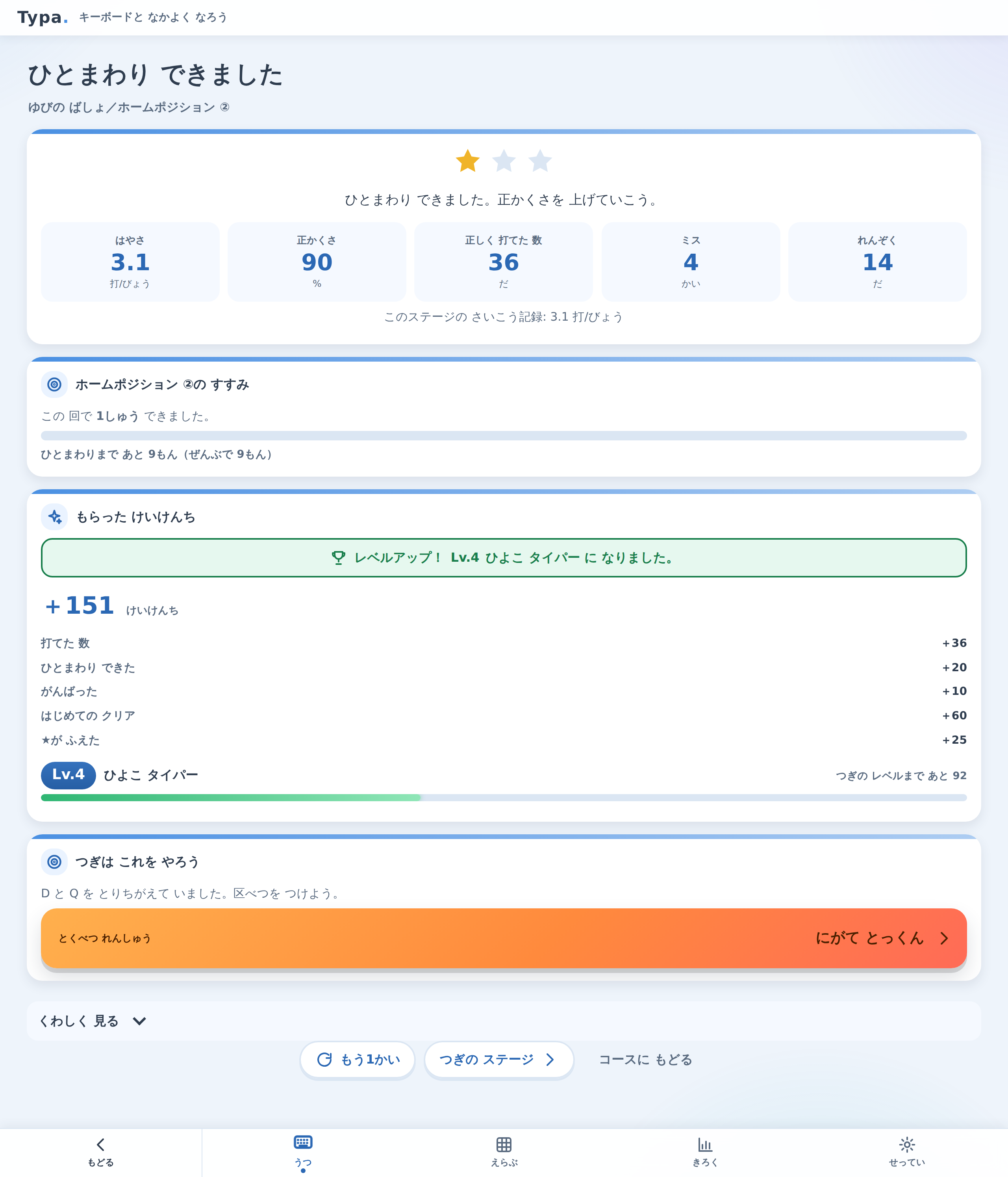This screenshot has height=1177, width=1008.
Task: Click the gold first star rating icon
Action: 467,161
